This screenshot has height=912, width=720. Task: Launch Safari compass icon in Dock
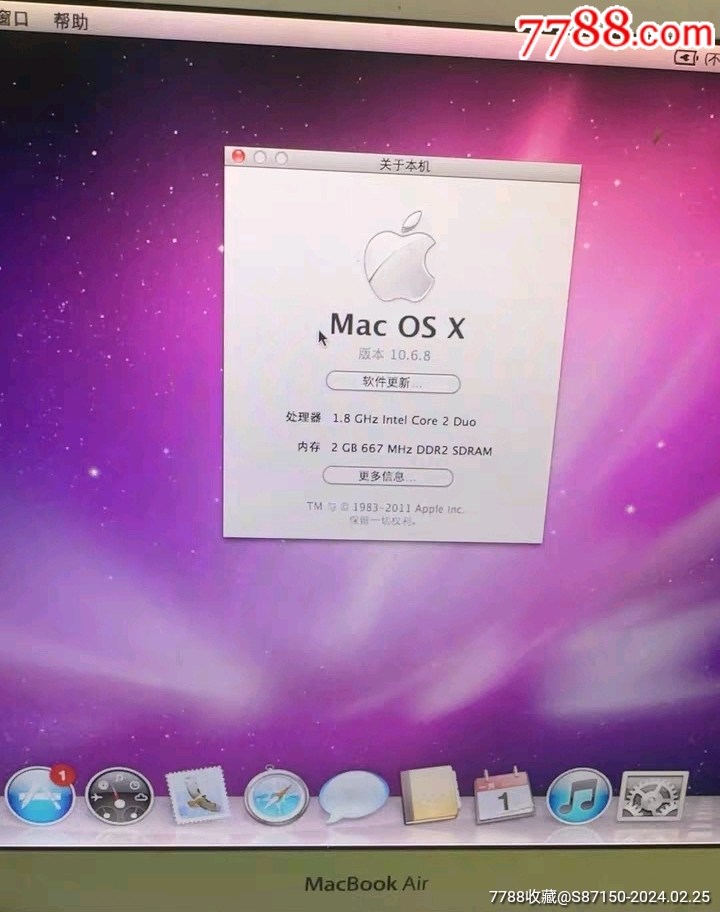(x=276, y=796)
